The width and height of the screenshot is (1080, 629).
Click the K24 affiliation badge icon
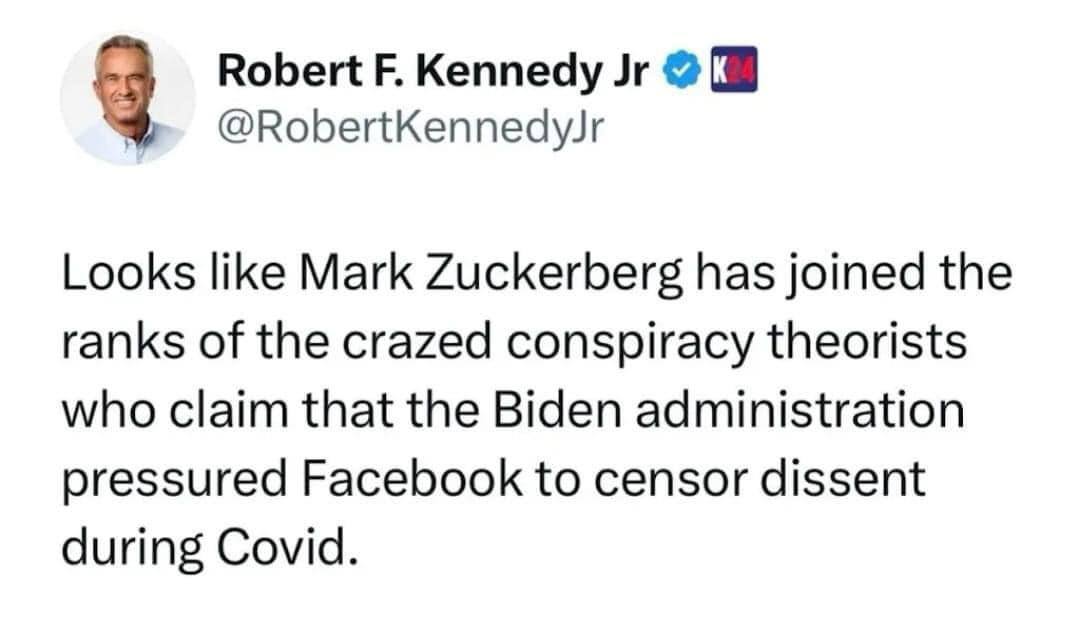coord(731,74)
